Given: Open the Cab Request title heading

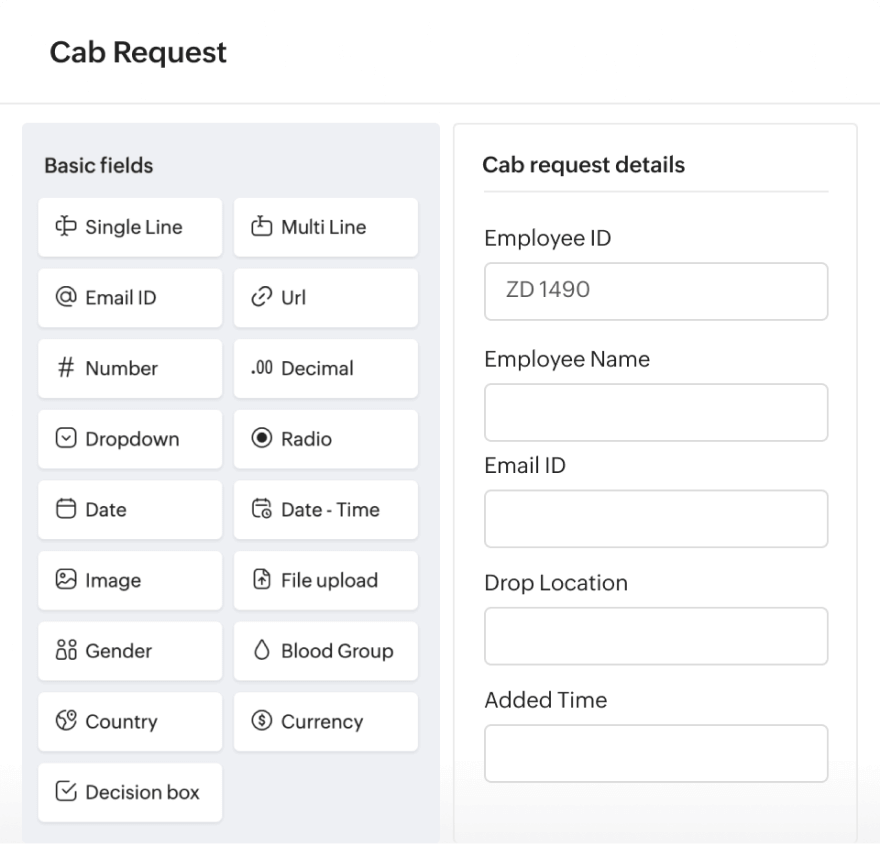Looking at the screenshot, I should tap(137, 52).
